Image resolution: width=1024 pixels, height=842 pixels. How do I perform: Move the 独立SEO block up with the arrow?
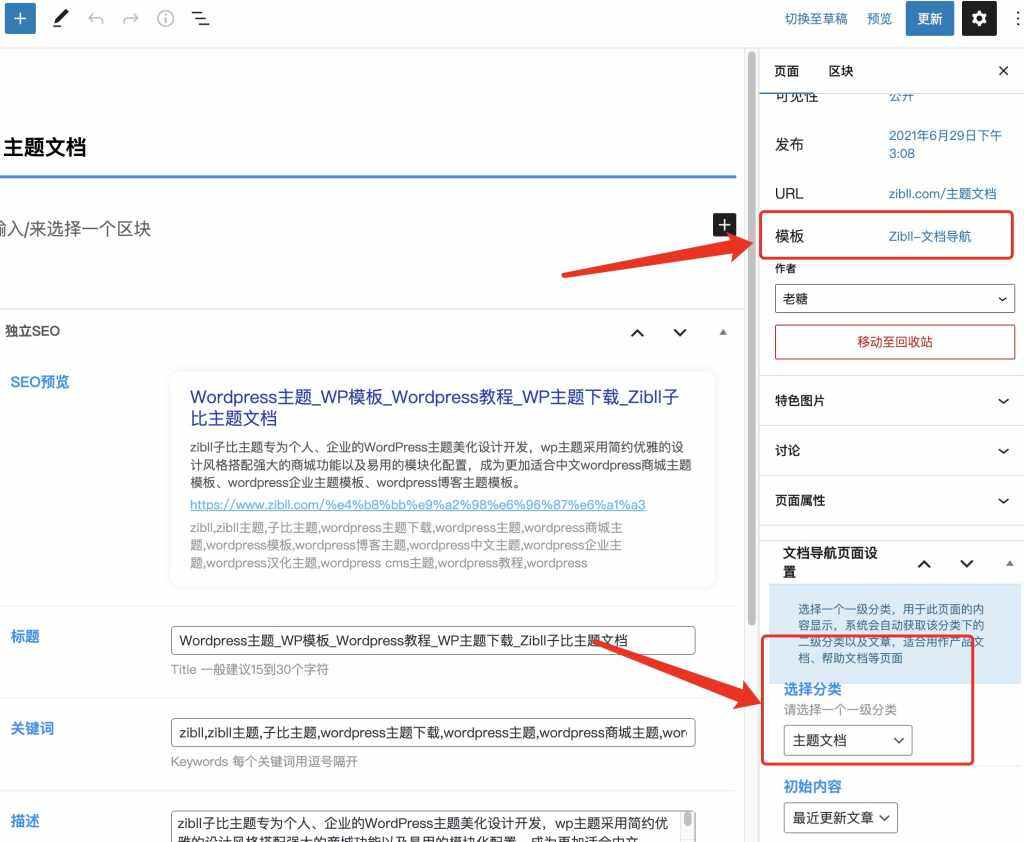click(x=637, y=332)
